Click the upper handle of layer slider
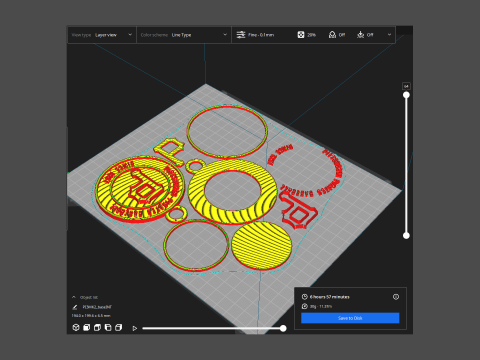Image resolution: width=480 pixels, height=360 pixels. pos(406,95)
